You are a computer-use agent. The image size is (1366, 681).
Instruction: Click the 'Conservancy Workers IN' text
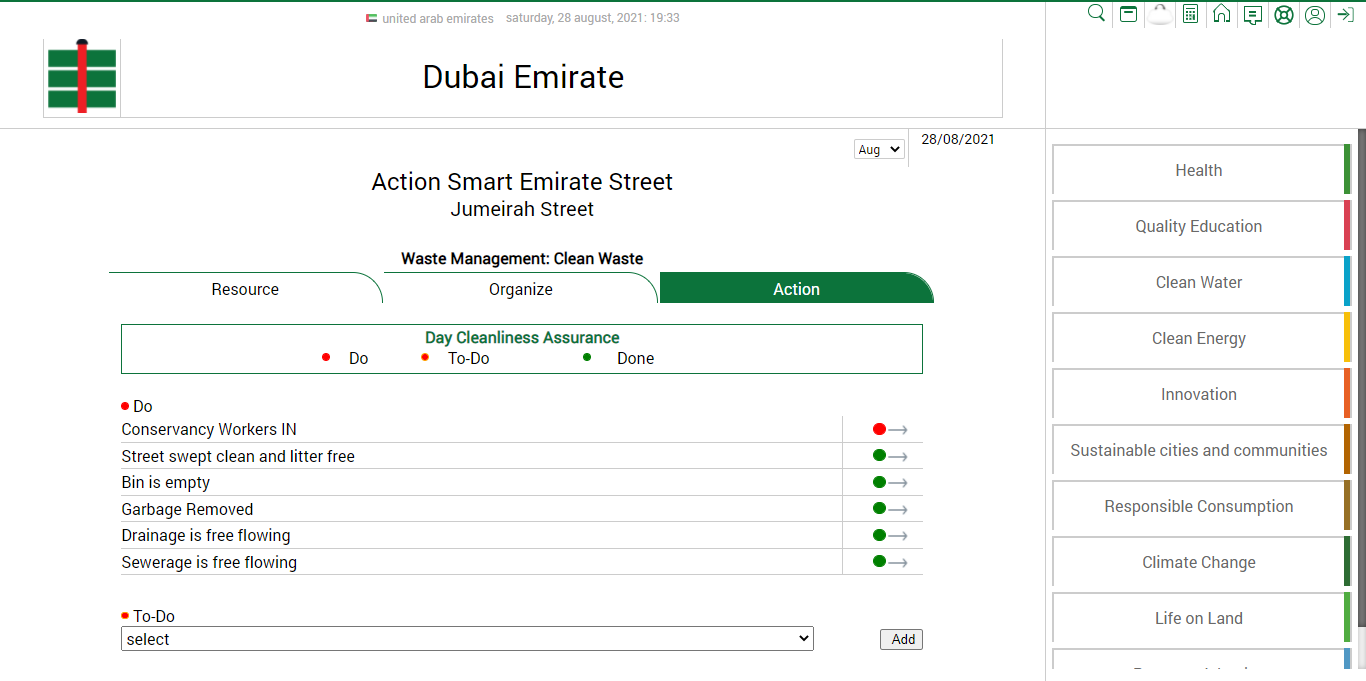coord(209,429)
